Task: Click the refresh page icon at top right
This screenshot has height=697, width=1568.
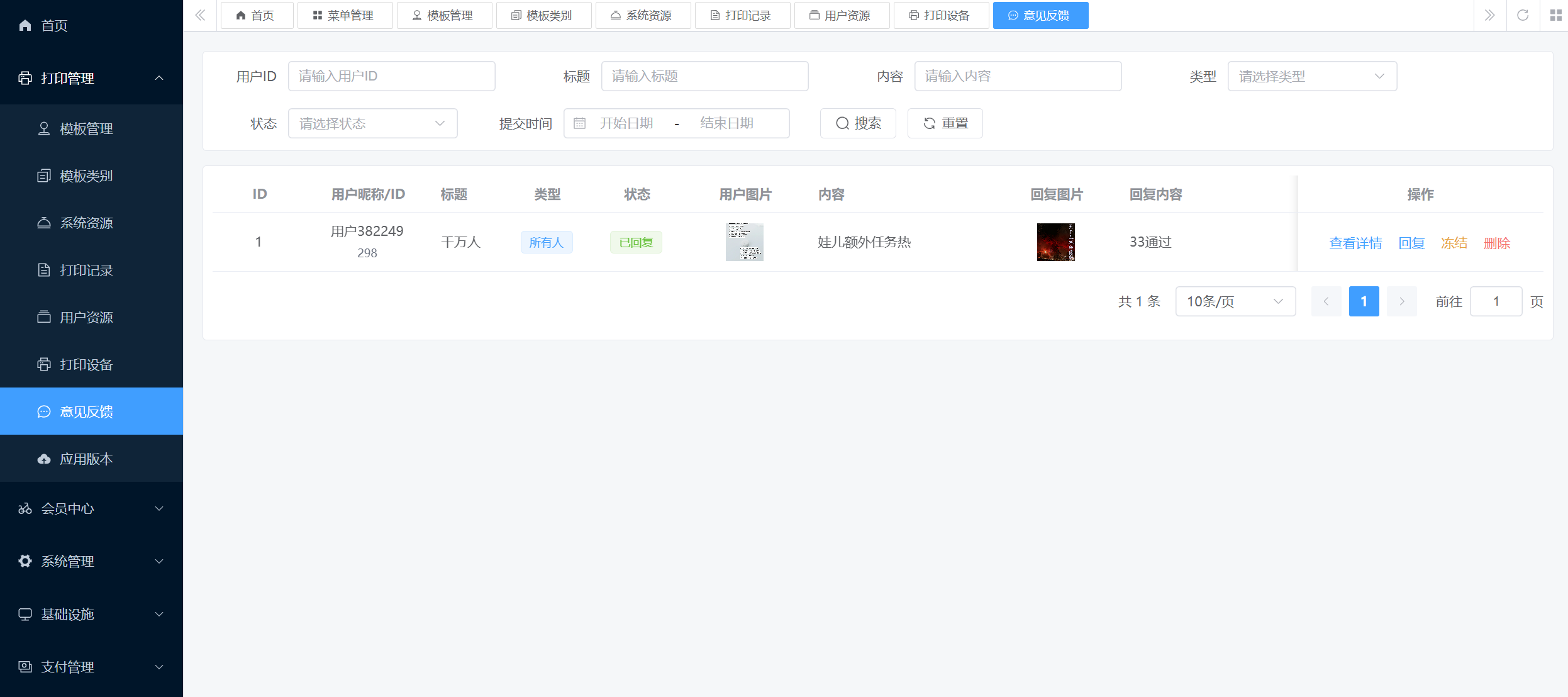Action: pyautogui.click(x=1523, y=15)
